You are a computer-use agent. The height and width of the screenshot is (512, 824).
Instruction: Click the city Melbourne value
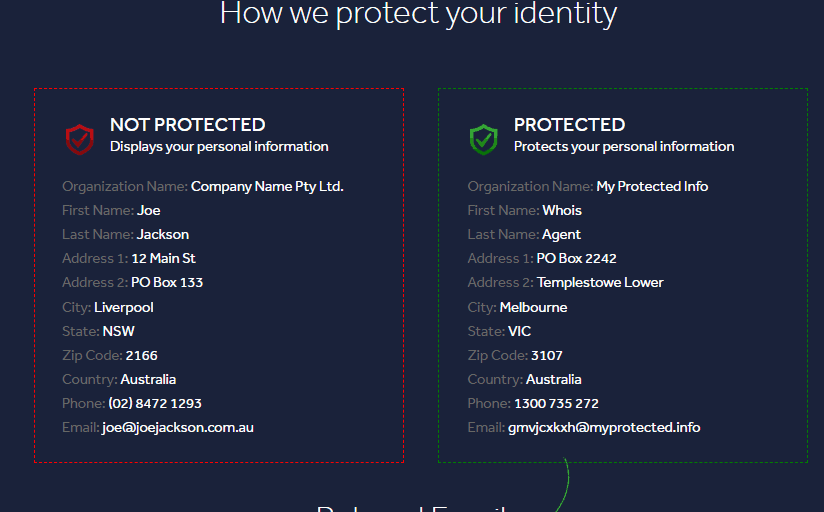coord(533,307)
